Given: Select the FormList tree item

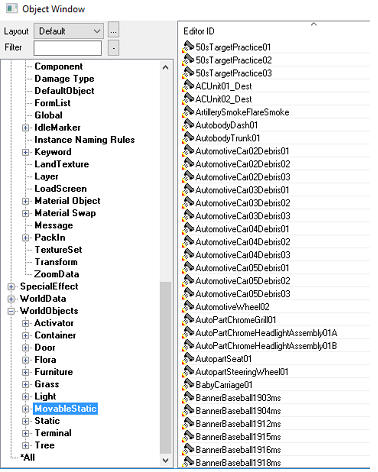Looking at the screenshot, I should pyautogui.click(x=52, y=103).
